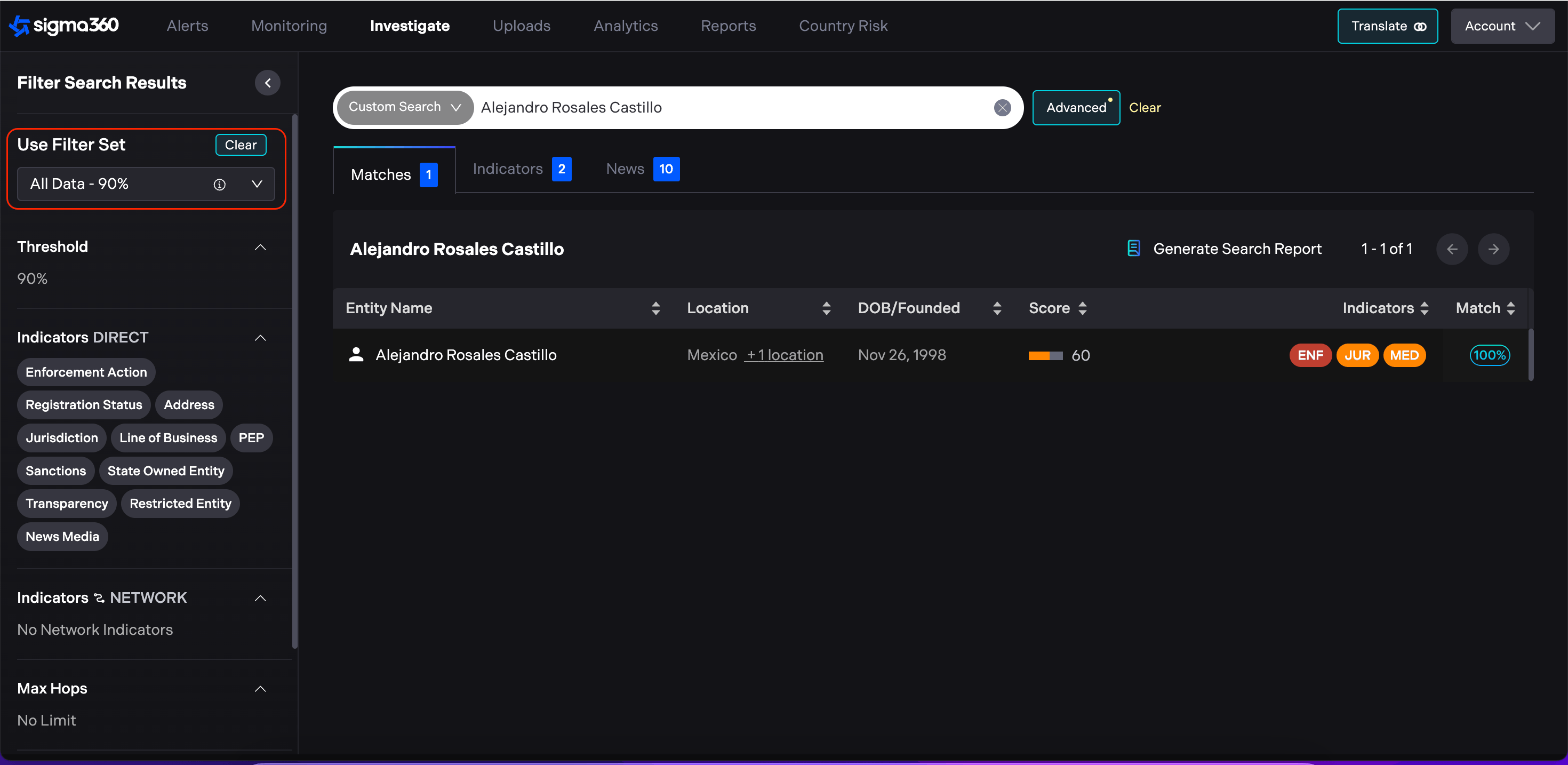This screenshot has width=1568, height=765.
Task: Toggle the Enforcement Action filter chip
Action: click(x=86, y=372)
